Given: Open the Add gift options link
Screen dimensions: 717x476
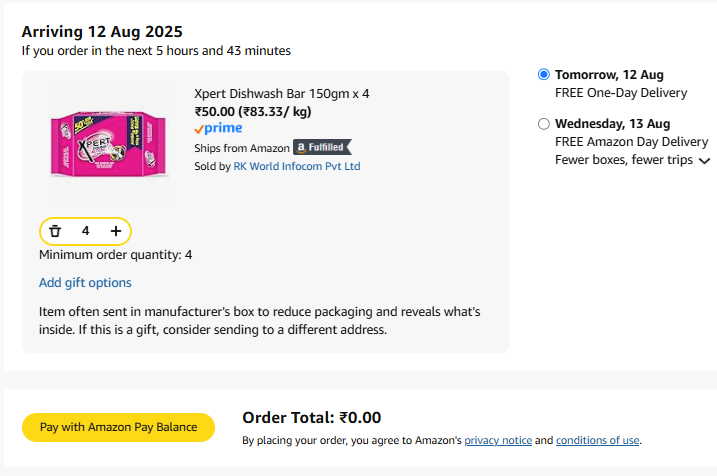Looking at the screenshot, I should [x=85, y=283].
